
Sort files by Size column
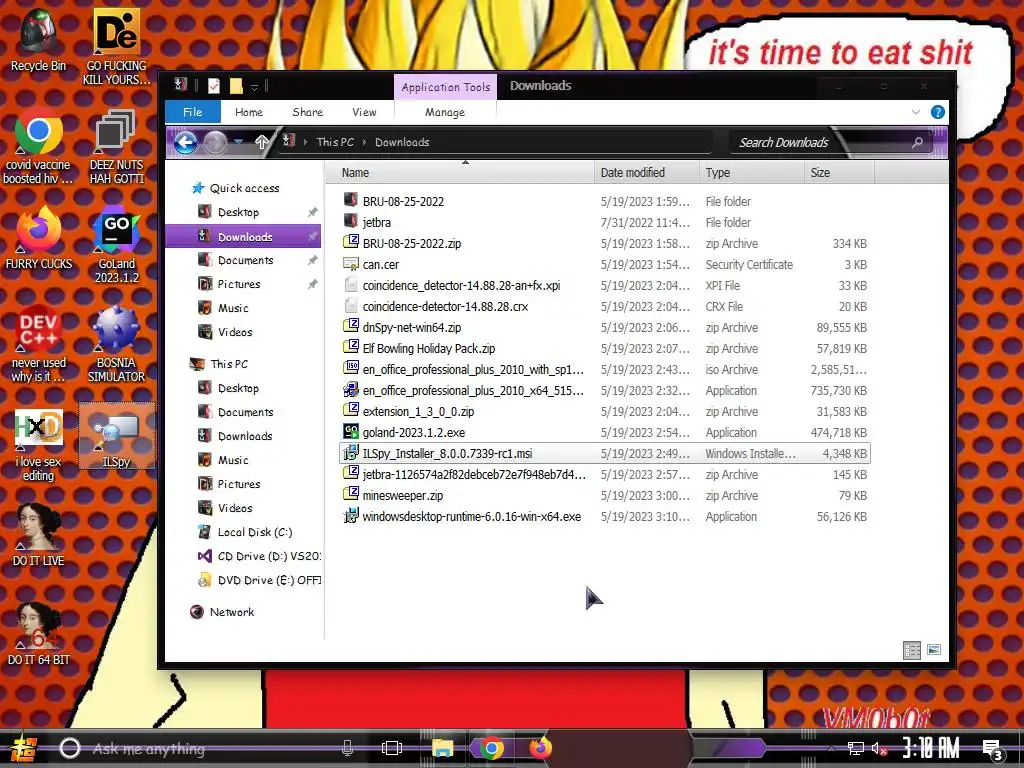click(839, 172)
